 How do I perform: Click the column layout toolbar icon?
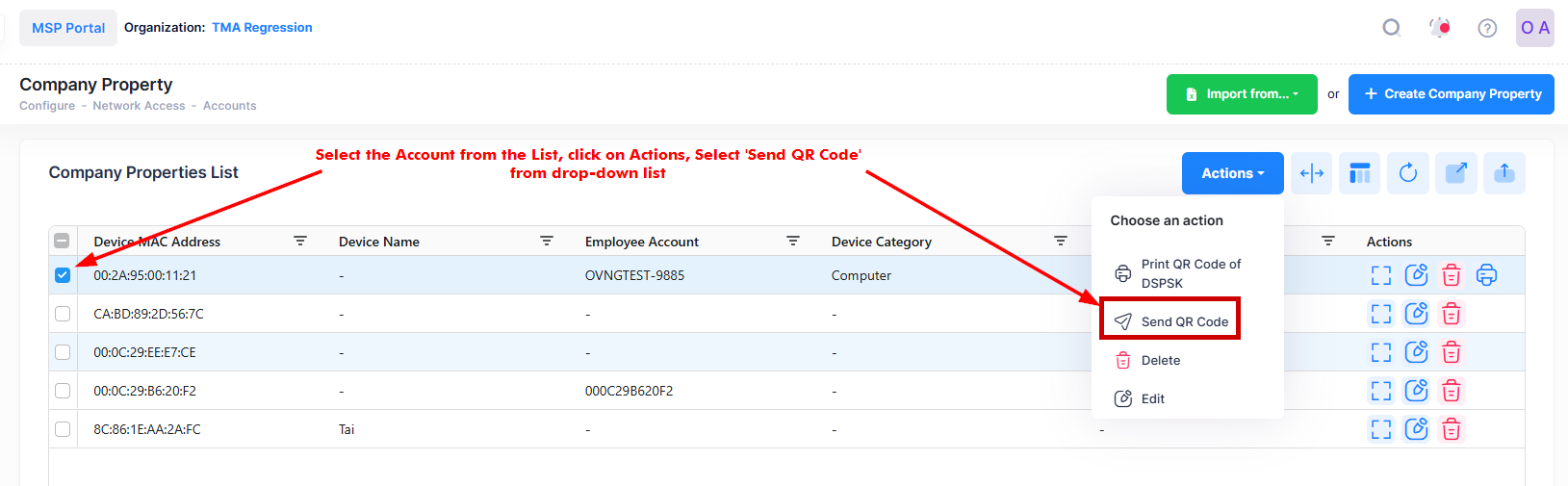[x=1359, y=173]
